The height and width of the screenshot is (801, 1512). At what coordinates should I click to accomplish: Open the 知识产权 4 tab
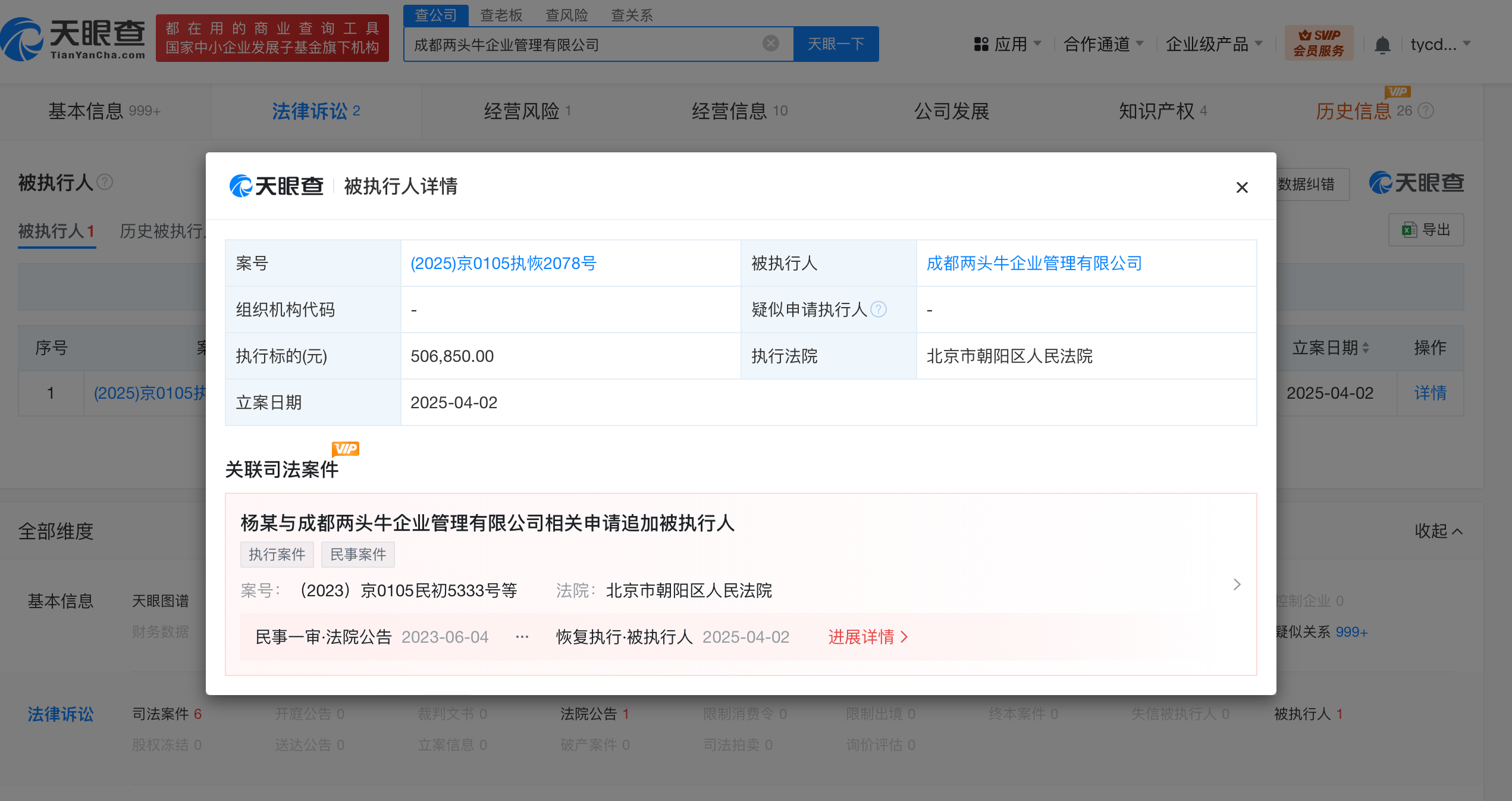(1162, 111)
